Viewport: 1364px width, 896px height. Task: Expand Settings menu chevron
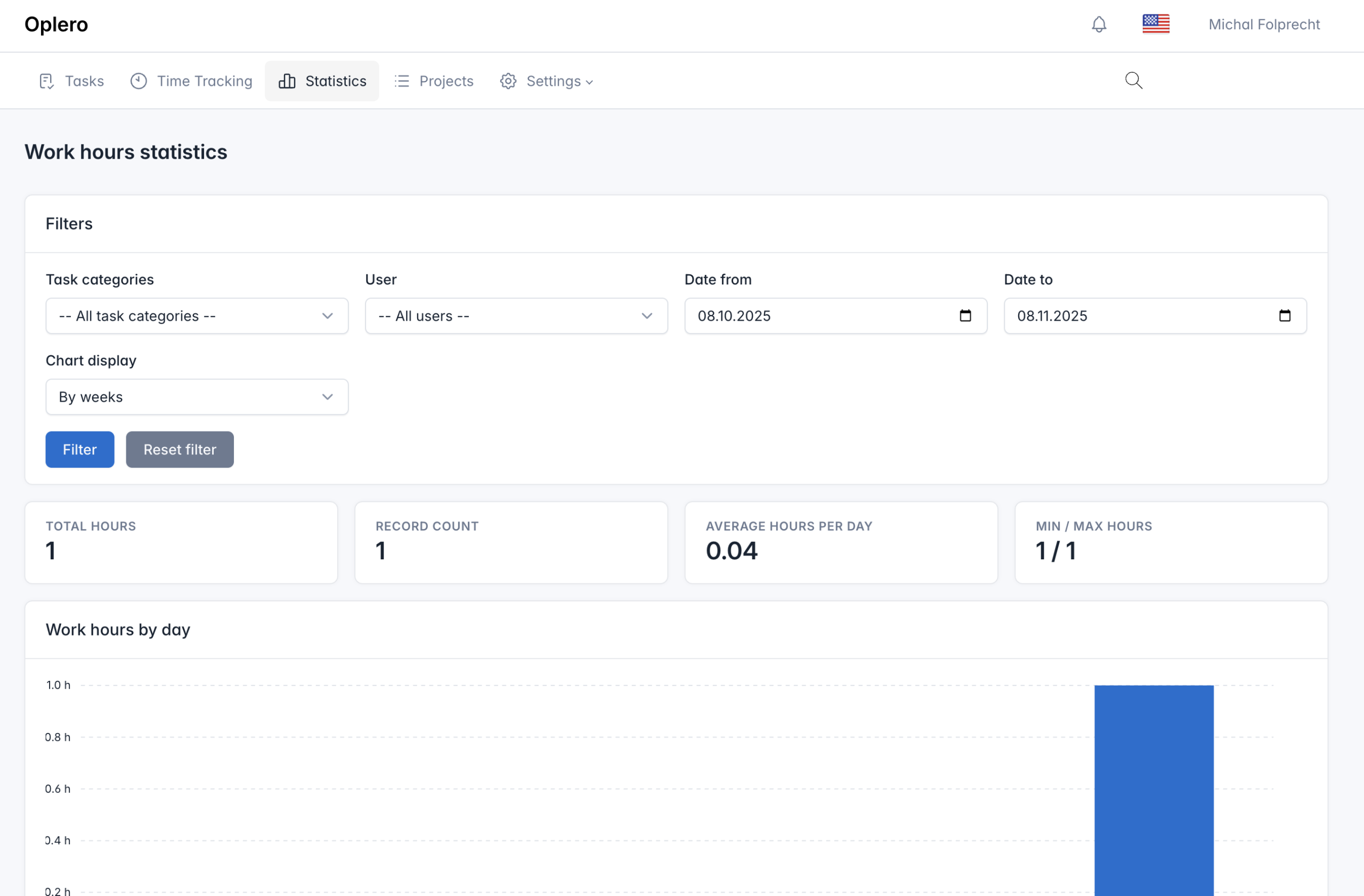pyautogui.click(x=589, y=83)
